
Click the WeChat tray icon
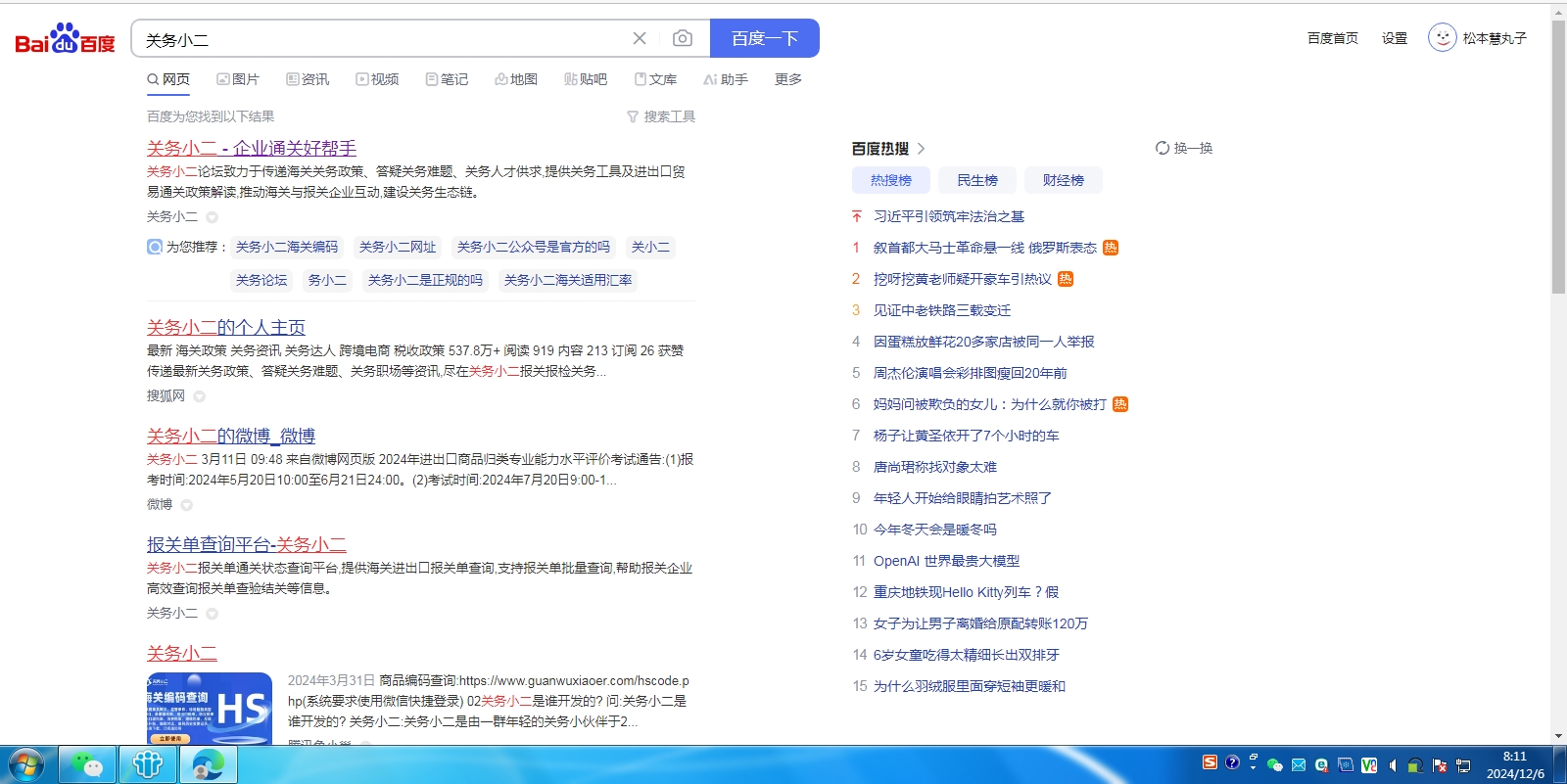pyautogui.click(x=1274, y=765)
